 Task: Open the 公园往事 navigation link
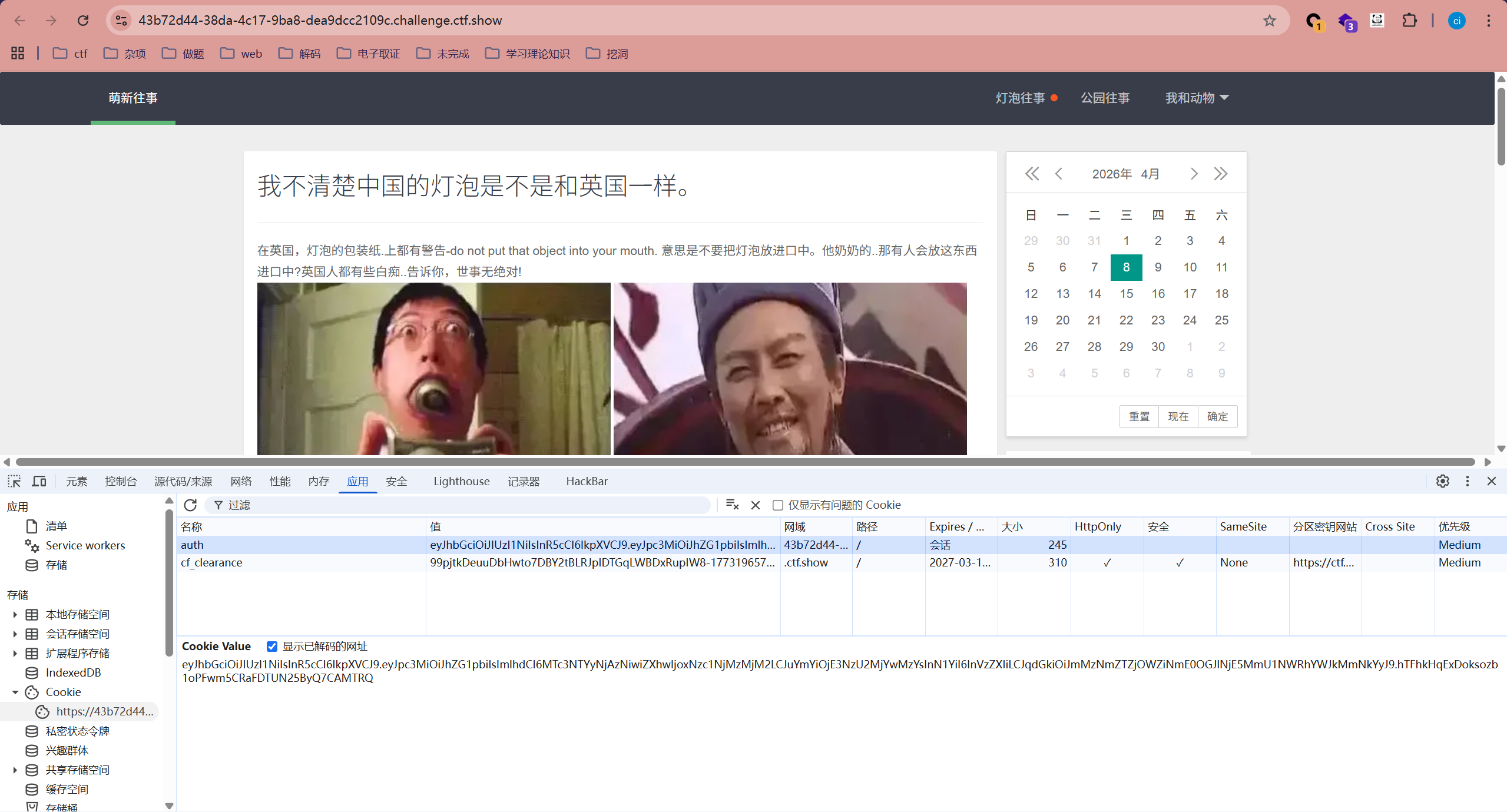[1105, 98]
